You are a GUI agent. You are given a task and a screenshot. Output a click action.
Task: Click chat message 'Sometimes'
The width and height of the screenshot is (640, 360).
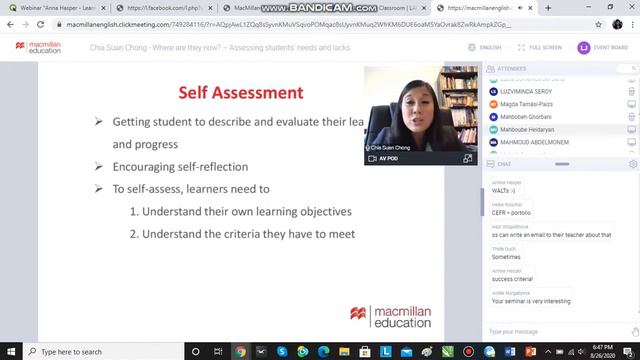coord(506,257)
